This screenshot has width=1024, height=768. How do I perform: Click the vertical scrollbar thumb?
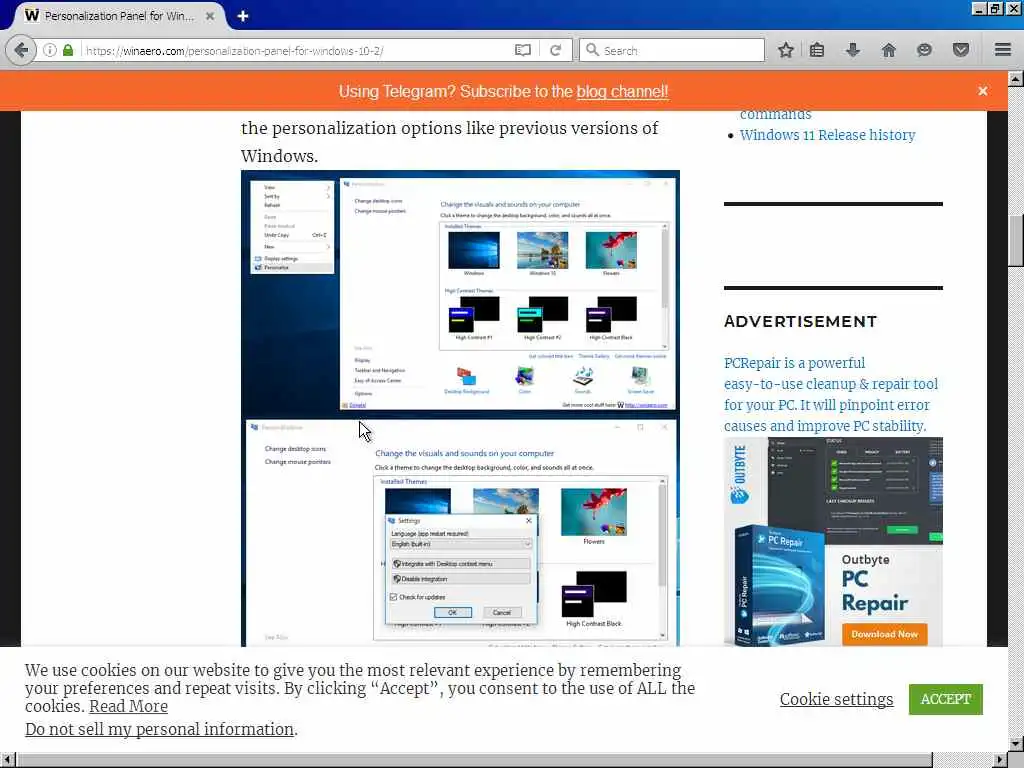(1016, 240)
